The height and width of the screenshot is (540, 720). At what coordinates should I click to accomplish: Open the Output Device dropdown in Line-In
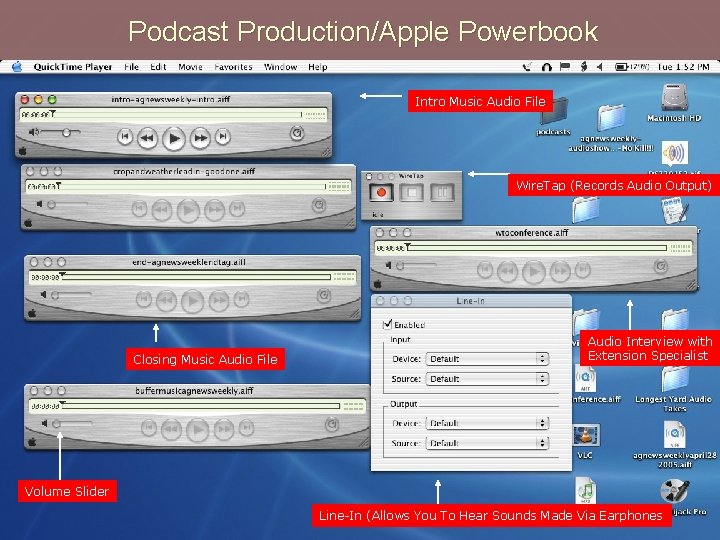click(x=487, y=423)
